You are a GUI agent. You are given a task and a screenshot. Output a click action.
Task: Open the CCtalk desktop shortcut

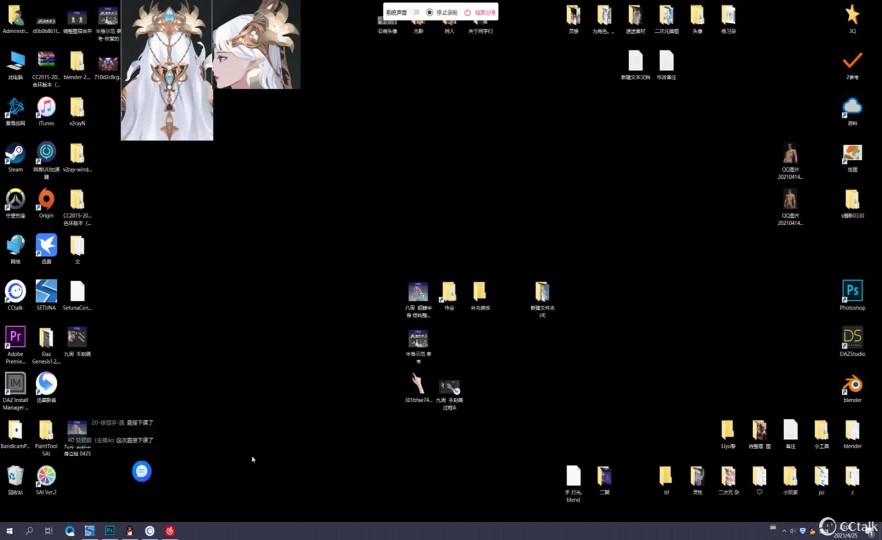tap(15, 296)
